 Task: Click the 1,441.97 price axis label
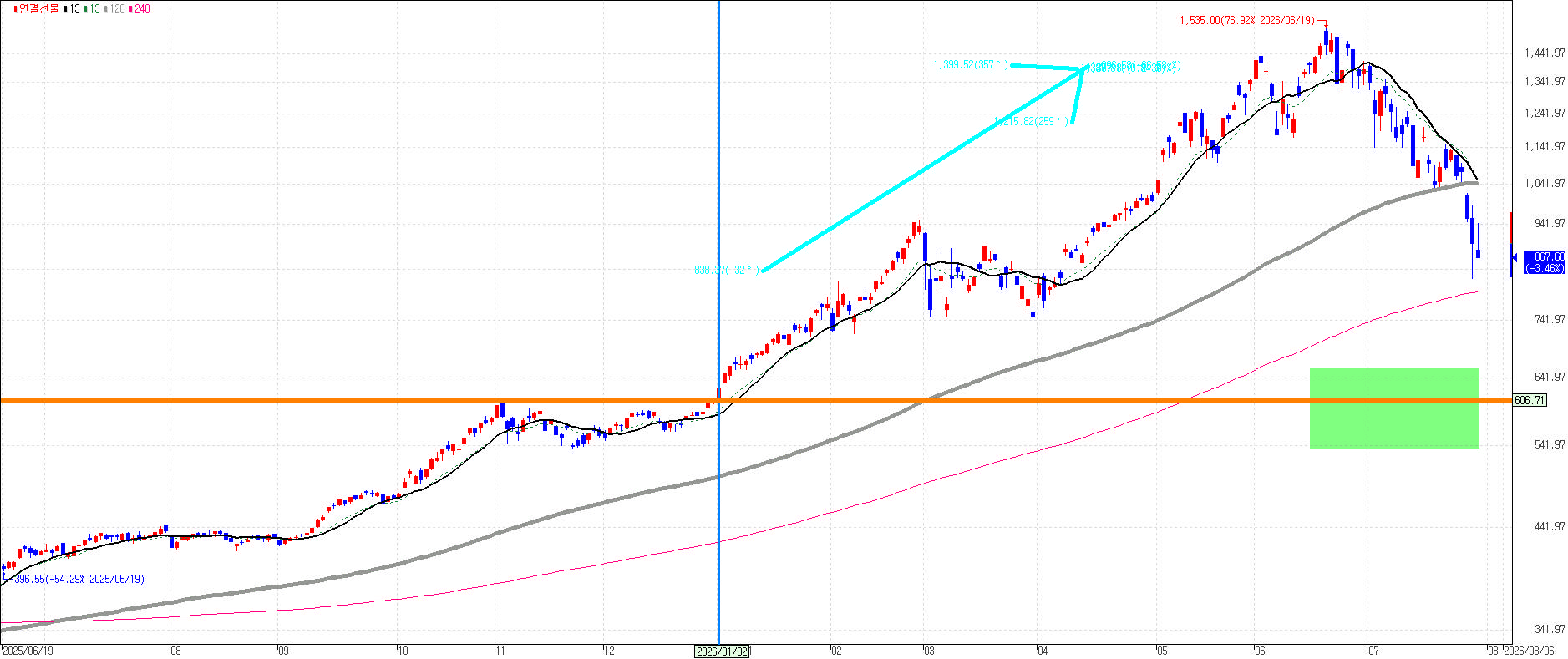(x=1545, y=53)
